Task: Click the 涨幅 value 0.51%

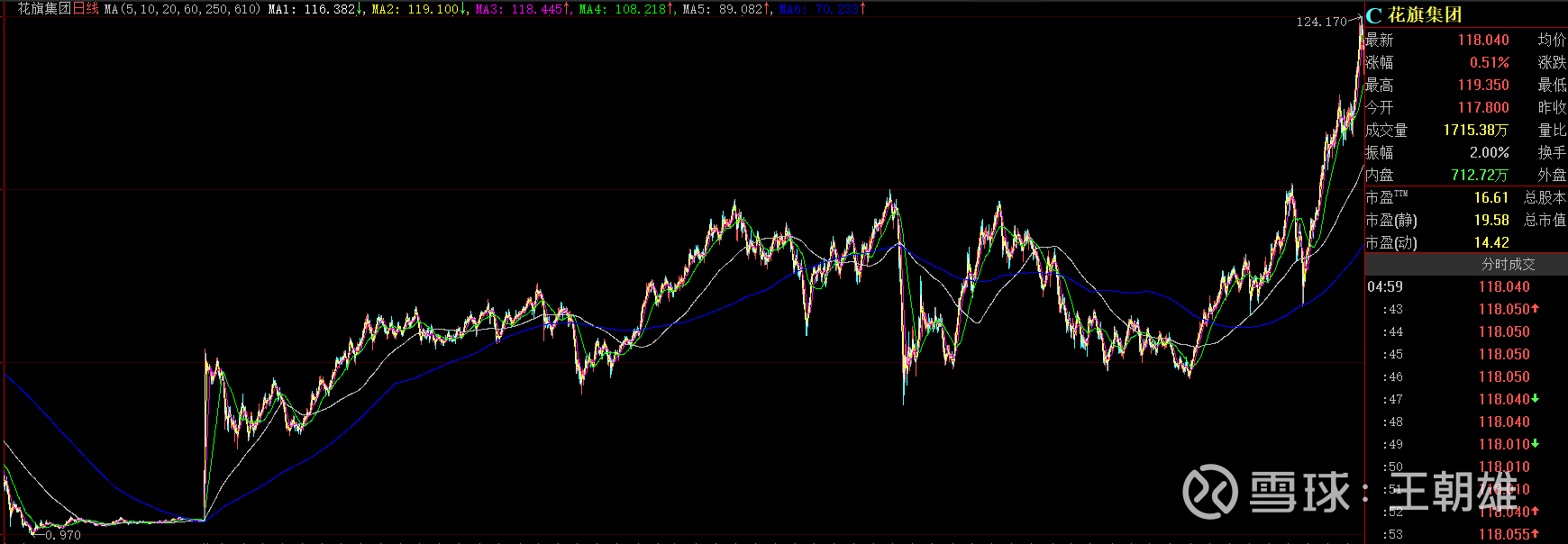Action: tap(1490, 63)
